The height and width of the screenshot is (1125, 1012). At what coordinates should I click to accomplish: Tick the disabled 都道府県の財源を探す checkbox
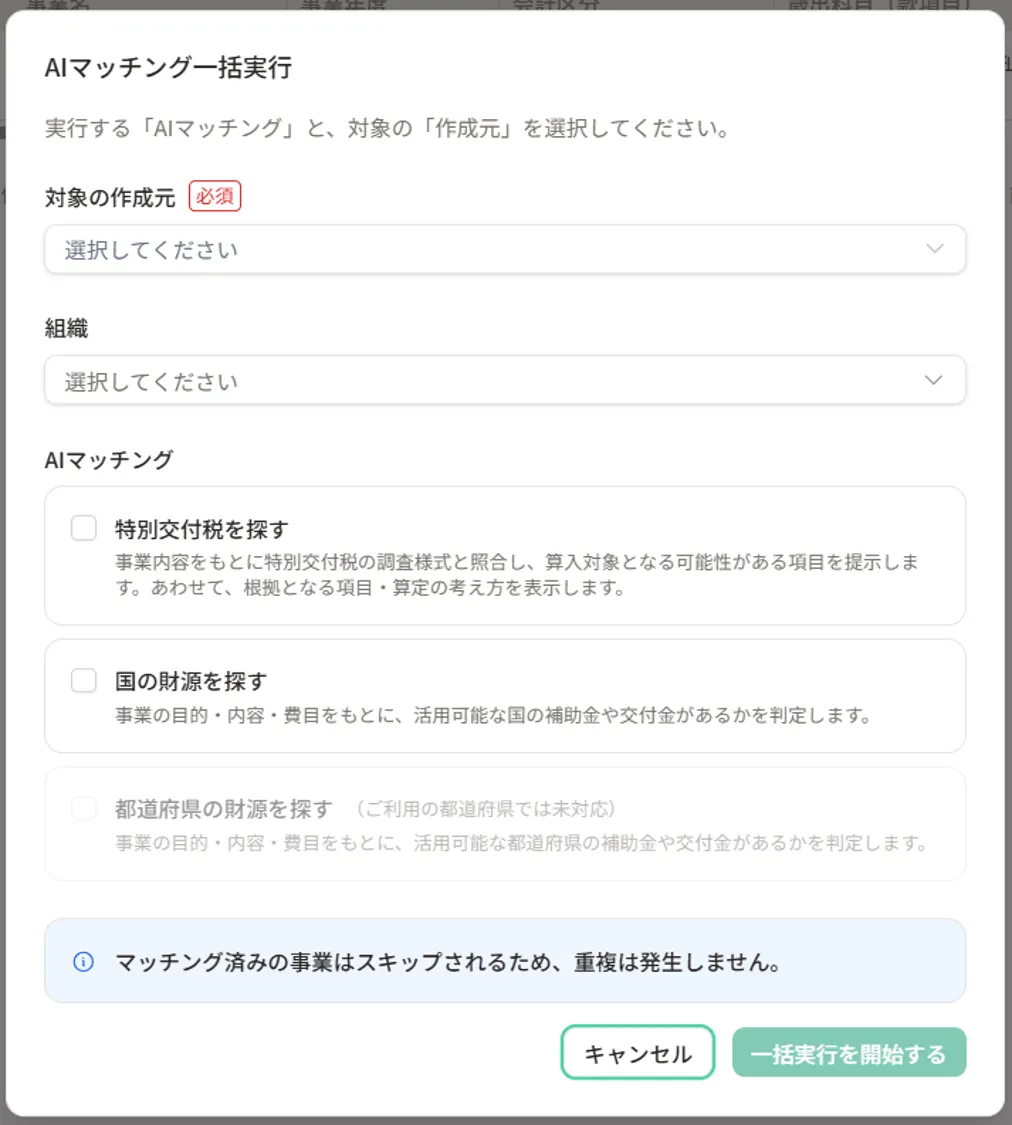pyautogui.click(x=84, y=808)
